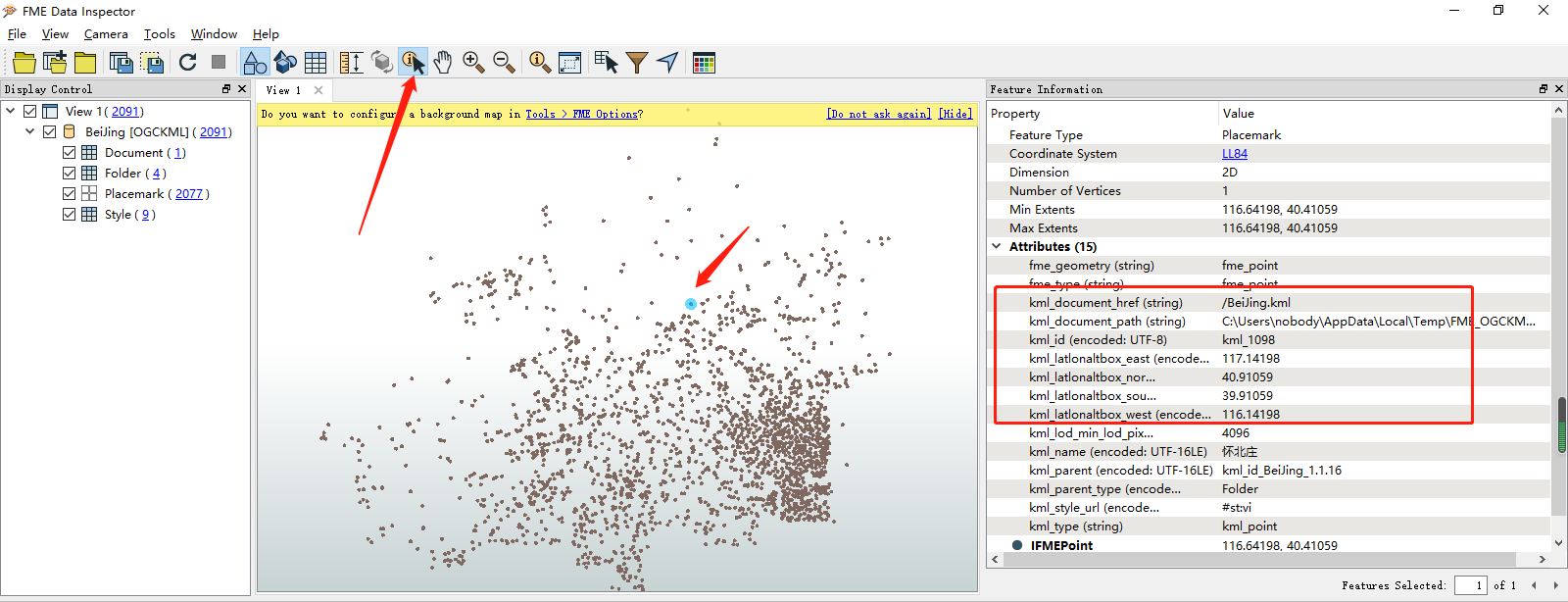
Task: Select the Pan hand tool
Action: (443, 63)
